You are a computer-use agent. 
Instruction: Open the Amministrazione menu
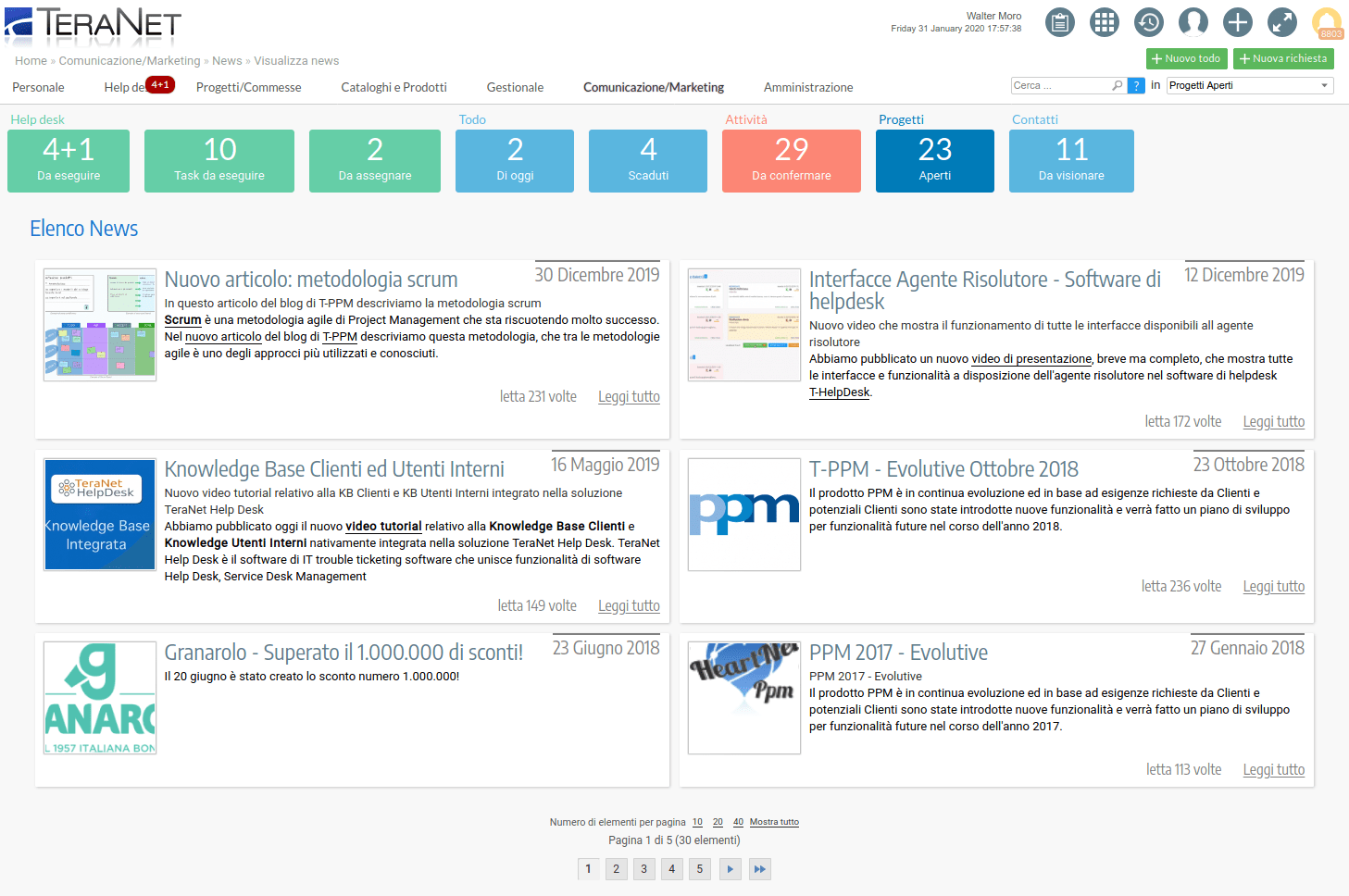click(807, 87)
